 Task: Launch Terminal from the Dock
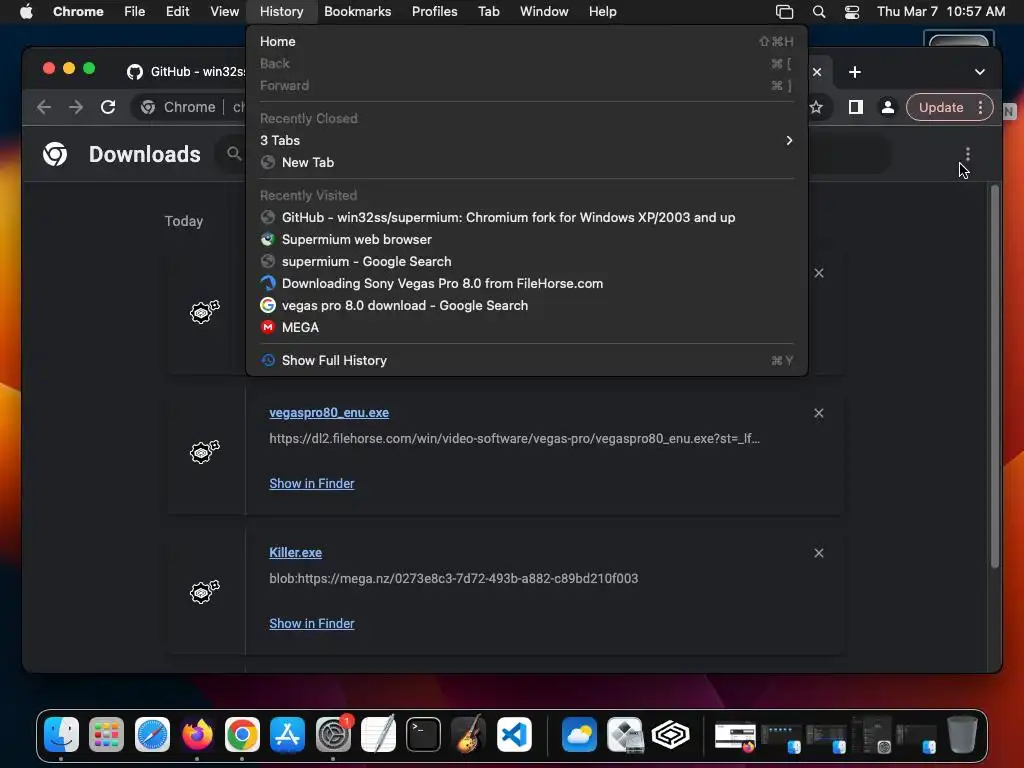point(423,735)
